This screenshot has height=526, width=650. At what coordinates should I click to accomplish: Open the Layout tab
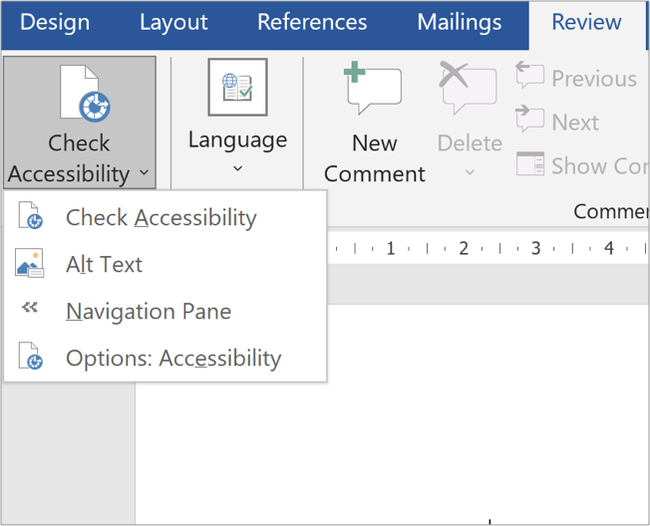tap(173, 22)
